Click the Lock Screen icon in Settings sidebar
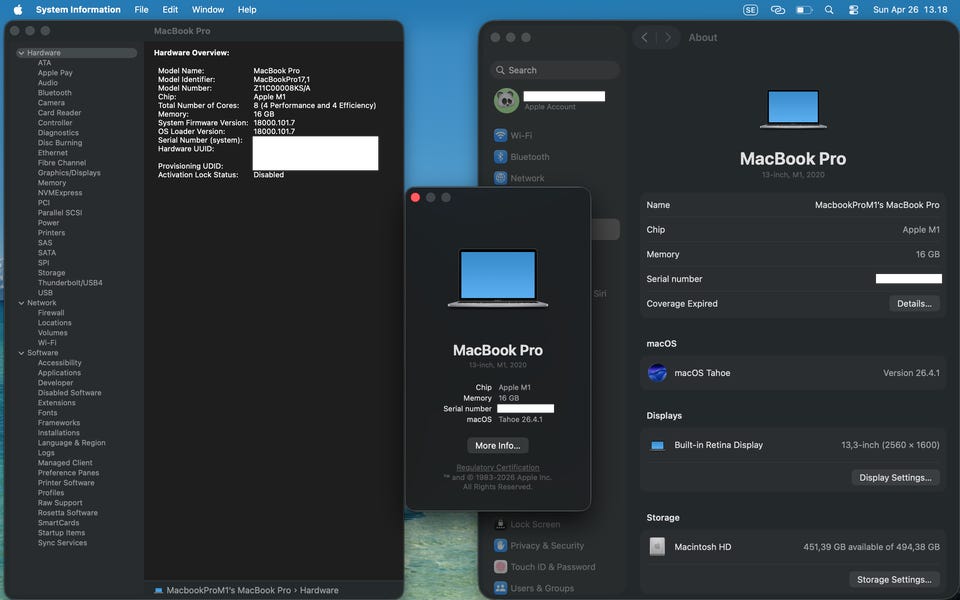The width and height of the screenshot is (960, 600). (x=500, y=524)
